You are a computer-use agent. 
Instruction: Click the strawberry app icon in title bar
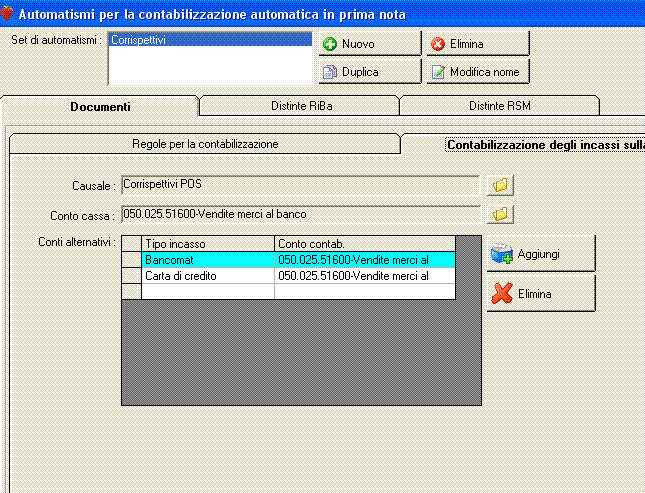pyautogui.click(x=7, y=14)
